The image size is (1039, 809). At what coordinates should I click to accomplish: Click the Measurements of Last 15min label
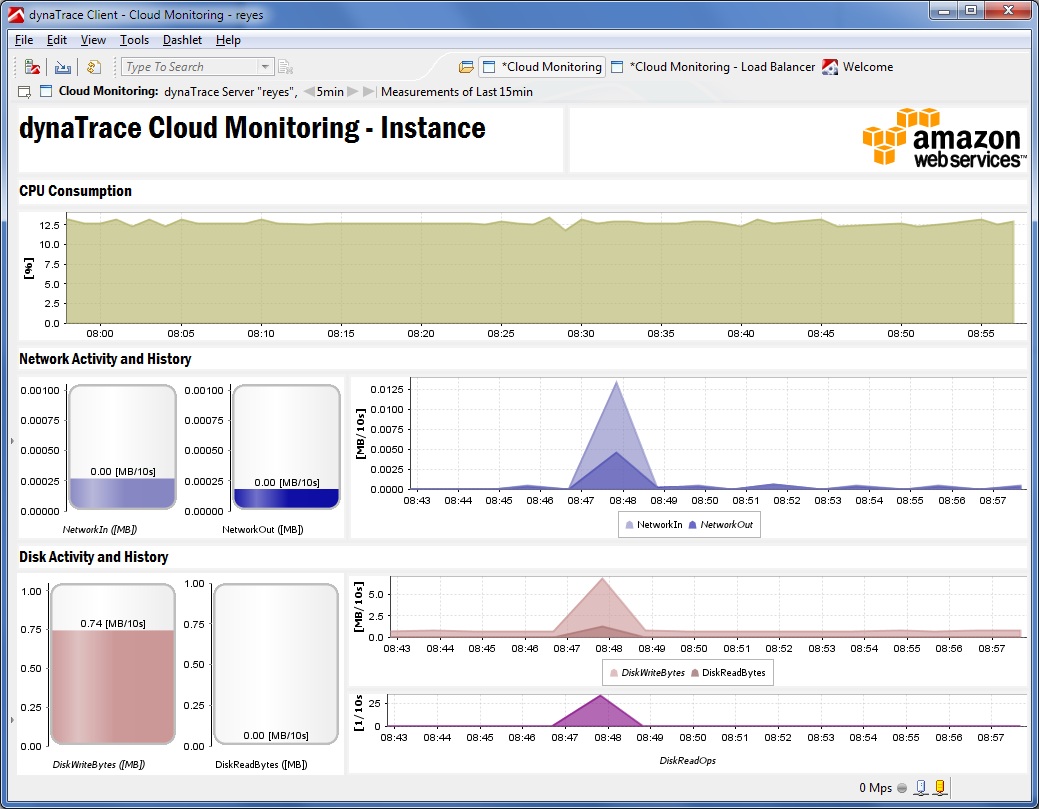tap(457, 91)
